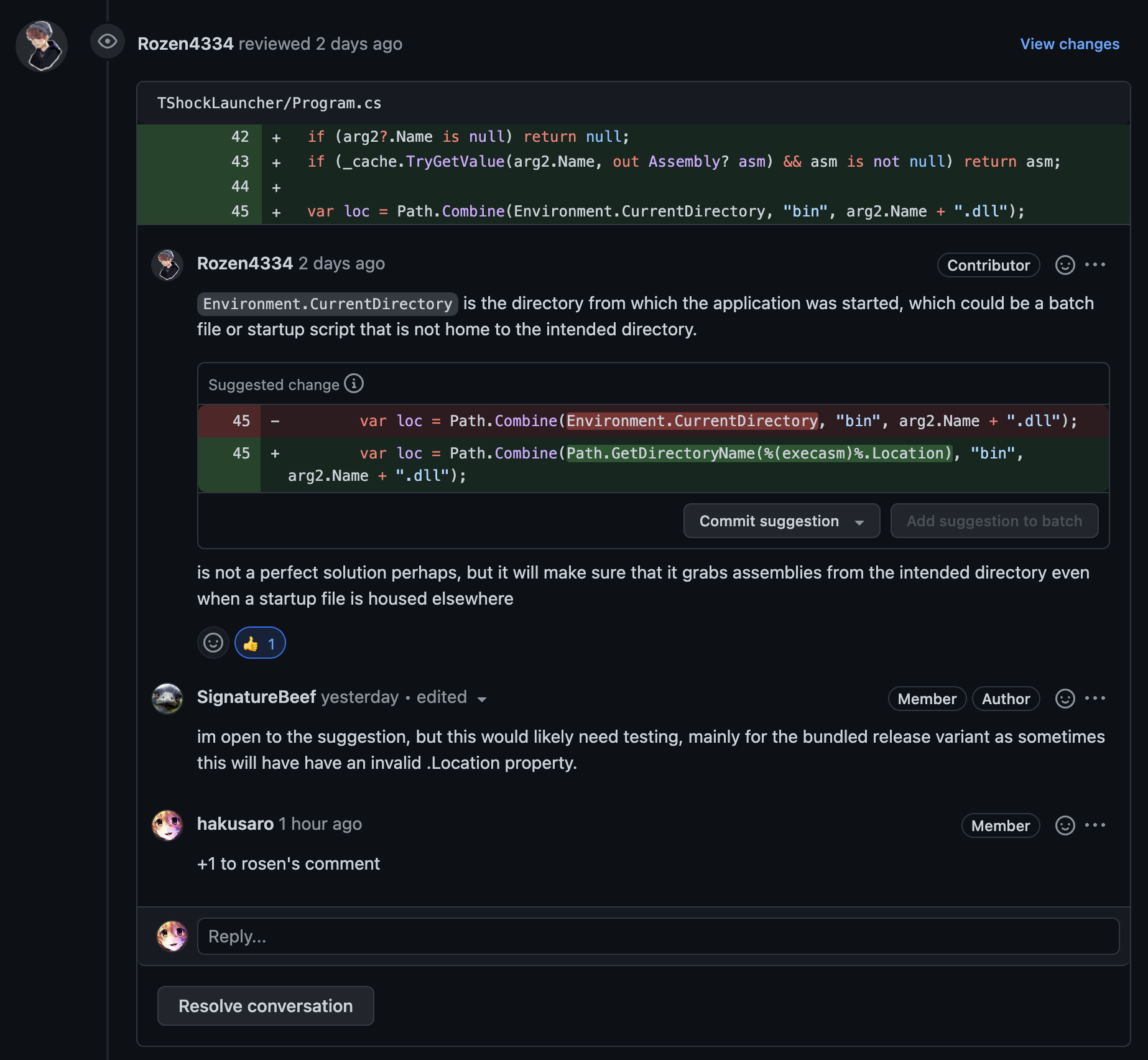1148x1060 pixels.
Task: Click the Commit suggestion button
Action: 769,521
